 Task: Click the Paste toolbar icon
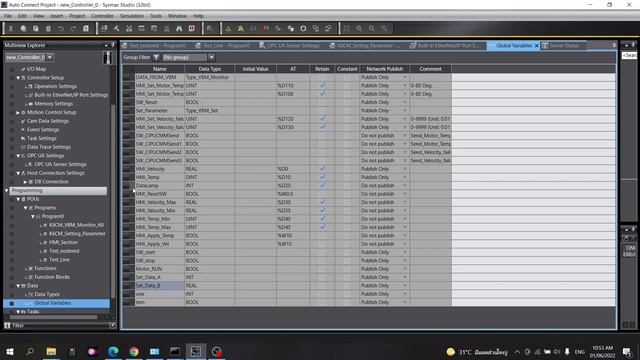(x=36, y=29)
